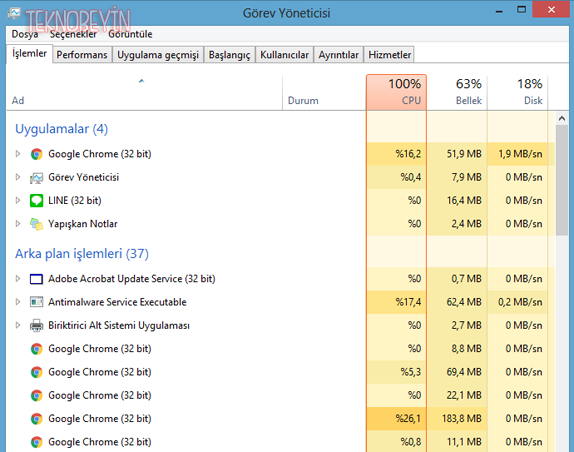Click the %17,4 CPU value
The width and height of the screenshot is (574, 452).
(x=408, y=302)
